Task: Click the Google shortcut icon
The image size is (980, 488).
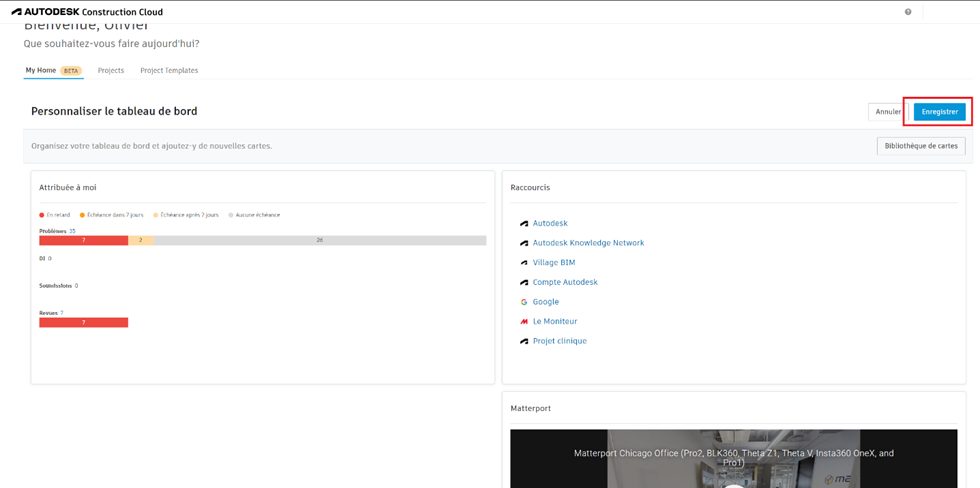Action: 524,302
